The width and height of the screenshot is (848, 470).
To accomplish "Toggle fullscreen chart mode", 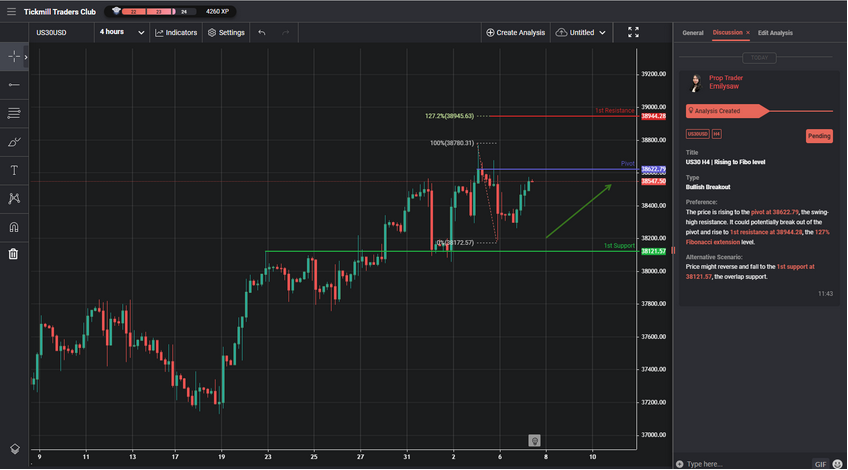I will point(633,32).
